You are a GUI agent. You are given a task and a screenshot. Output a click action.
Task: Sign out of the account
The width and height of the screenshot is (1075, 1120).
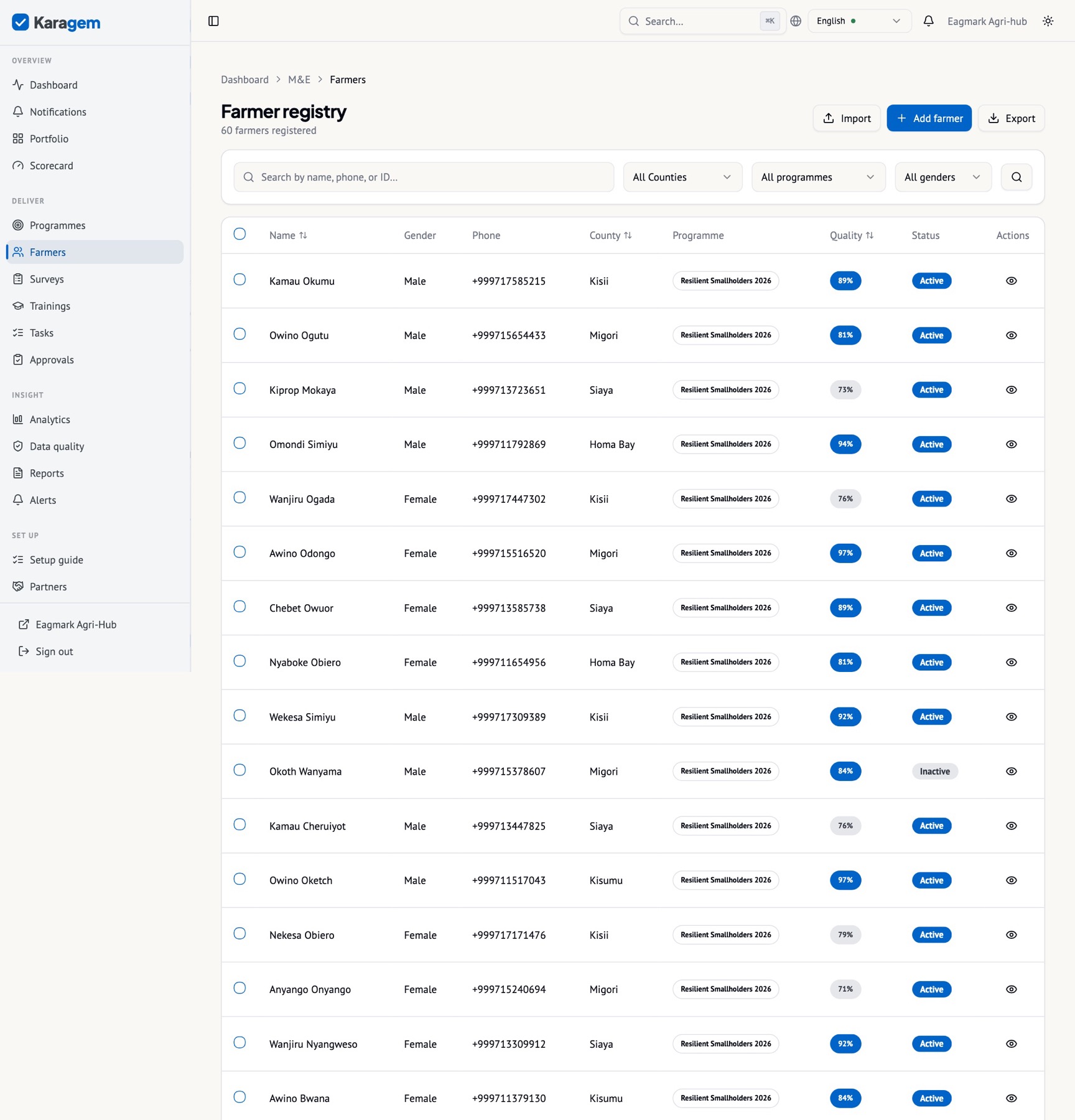coord(95,651)
